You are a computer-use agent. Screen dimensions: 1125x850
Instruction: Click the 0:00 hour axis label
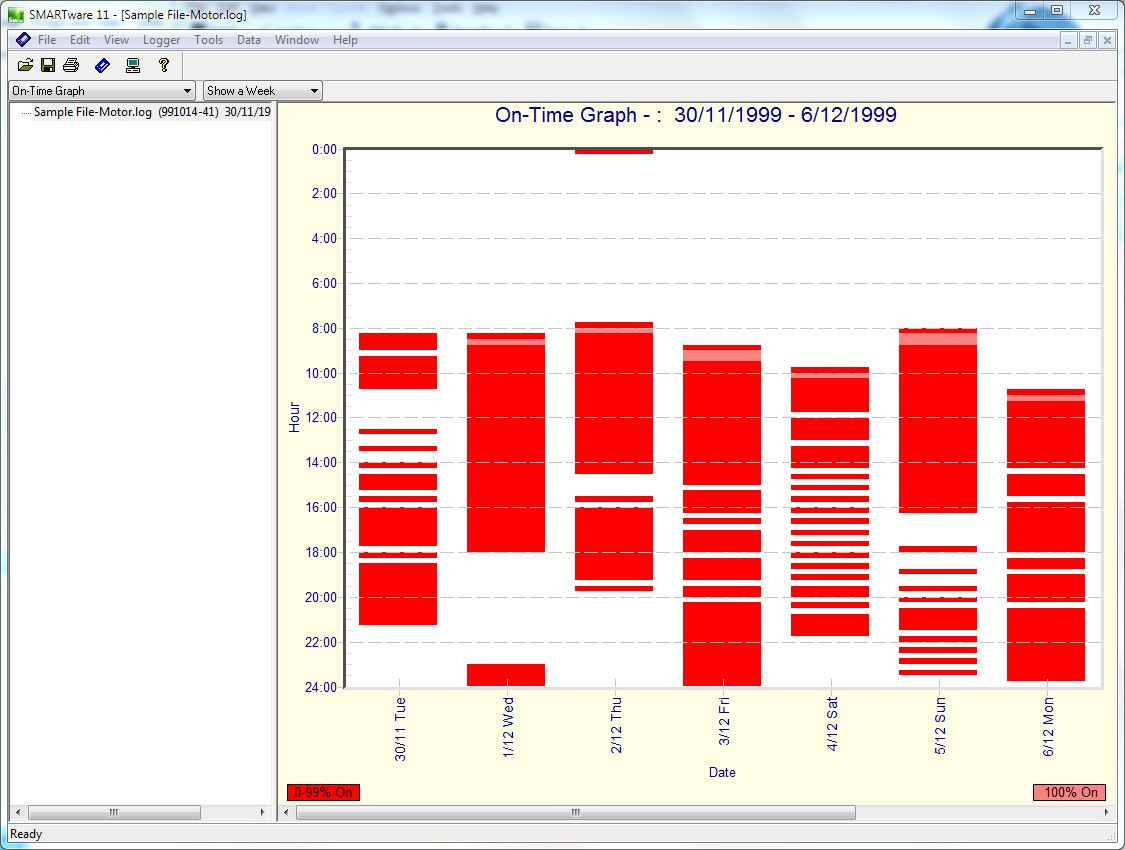324,149
